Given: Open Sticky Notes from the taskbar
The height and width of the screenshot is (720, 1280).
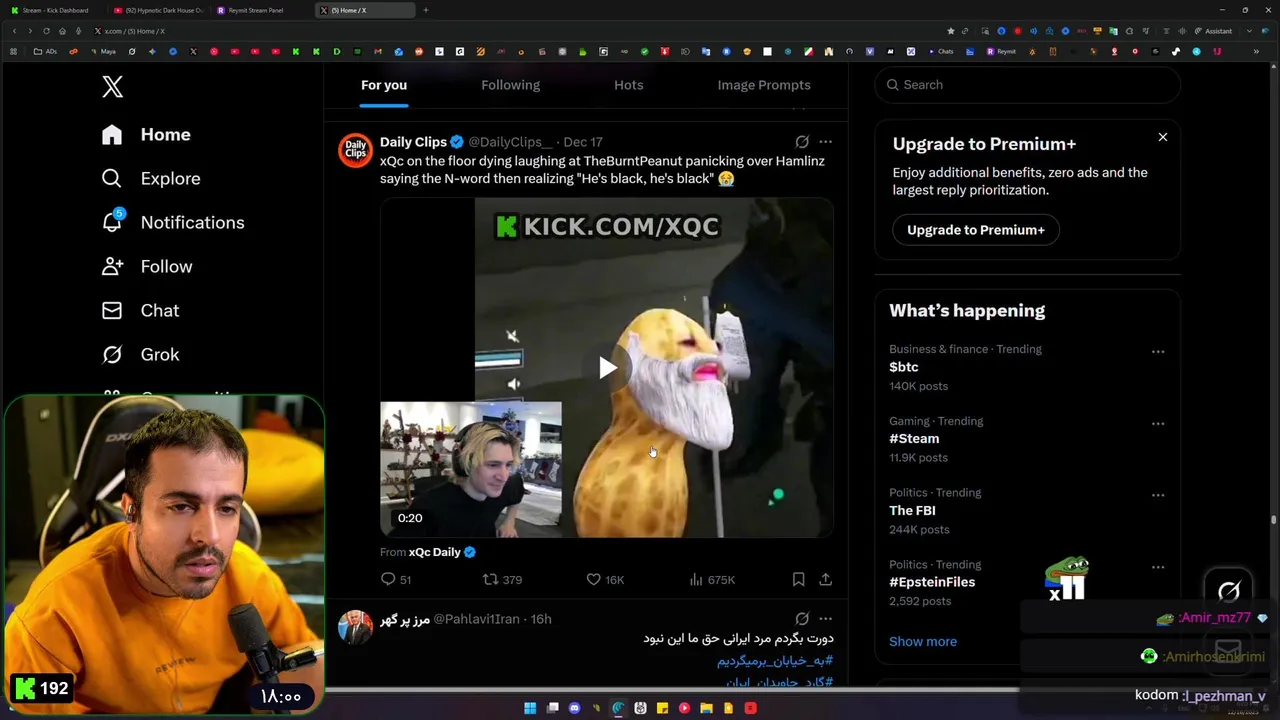Looking at the screenshot, I should tap(662, 708).
